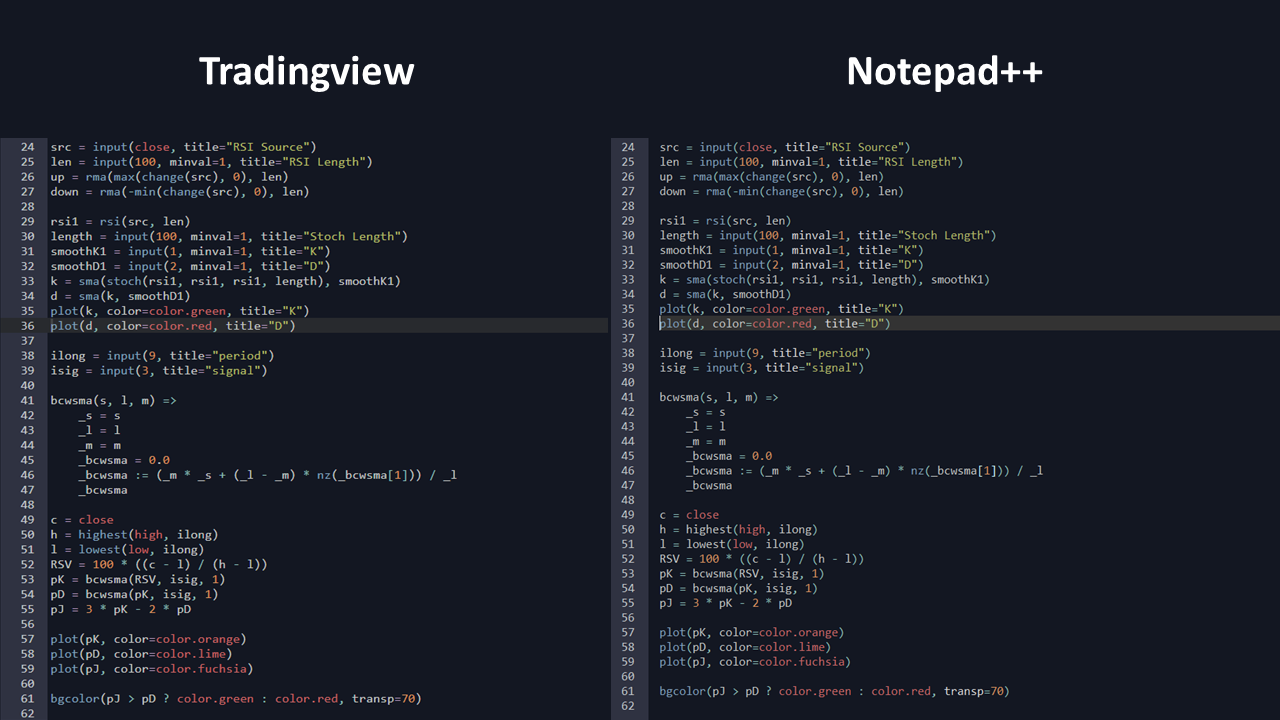Click line number 24 in the Tradingview pane
Image resolution: width=1280 pixels, height=720 pixels.
point(27,146)
